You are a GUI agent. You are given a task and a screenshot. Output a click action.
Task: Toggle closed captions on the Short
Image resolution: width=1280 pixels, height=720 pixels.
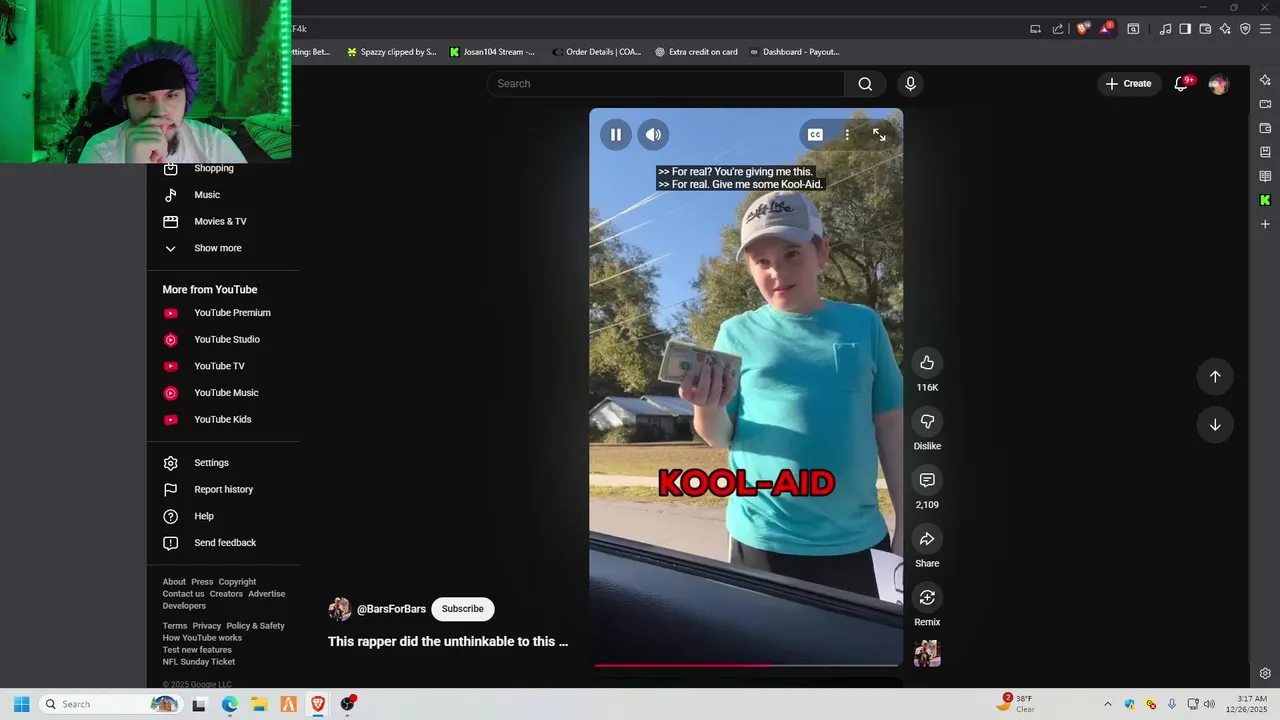coord(815,135)
